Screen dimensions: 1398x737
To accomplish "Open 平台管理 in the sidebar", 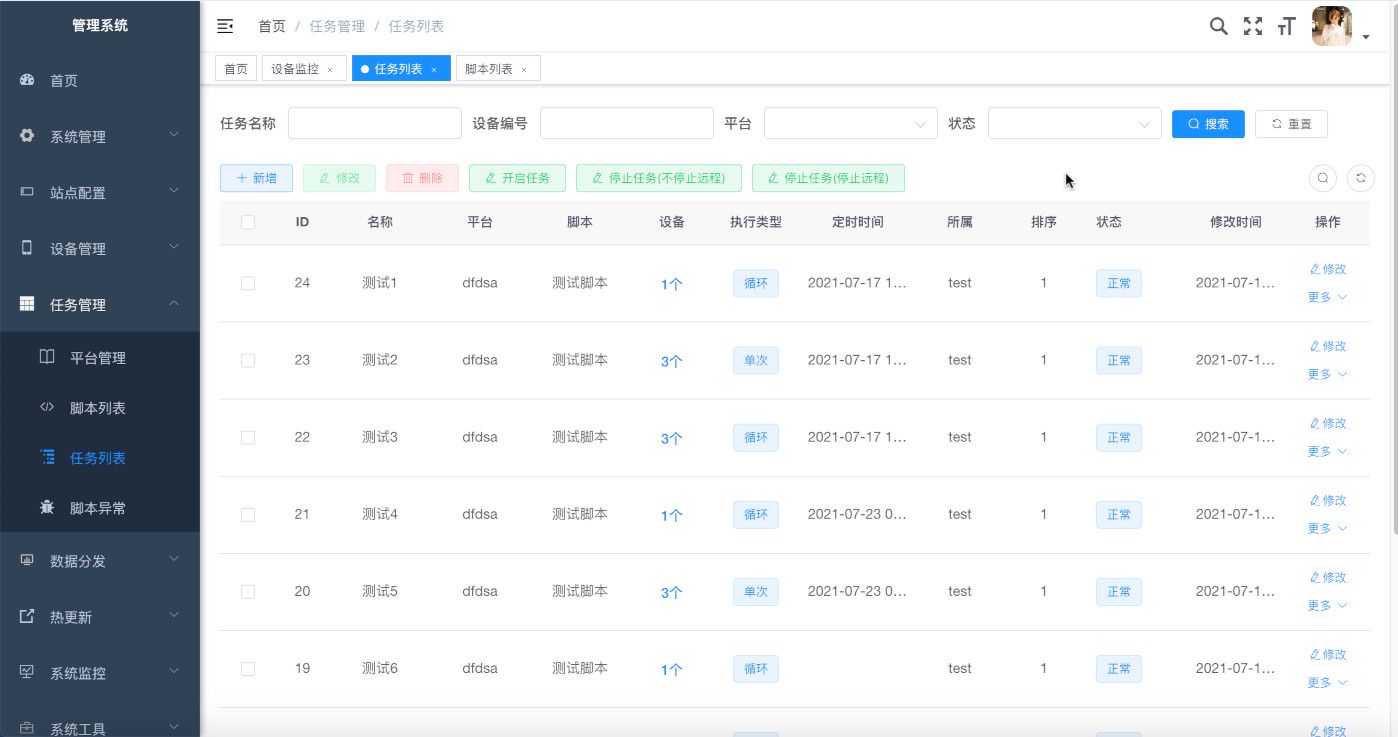I will [x=100, y=358].
